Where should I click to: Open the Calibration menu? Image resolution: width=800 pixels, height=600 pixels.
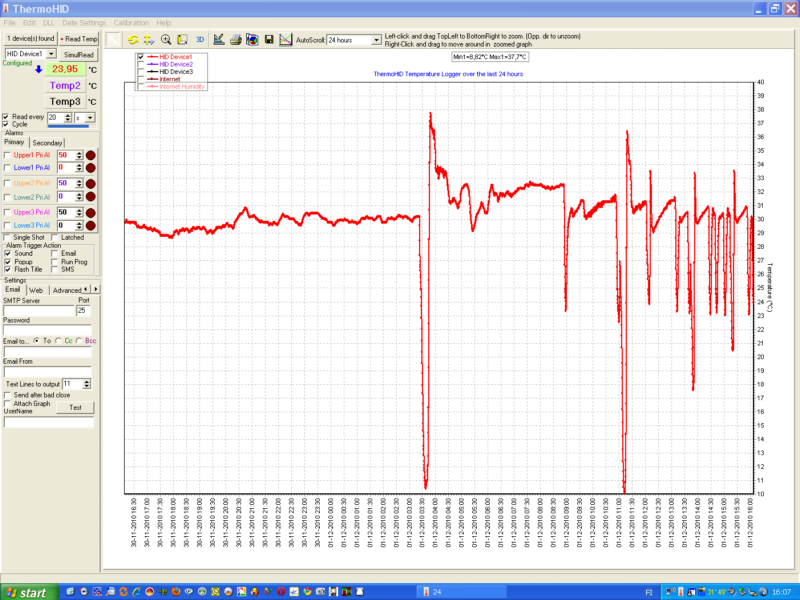point(130,22)
